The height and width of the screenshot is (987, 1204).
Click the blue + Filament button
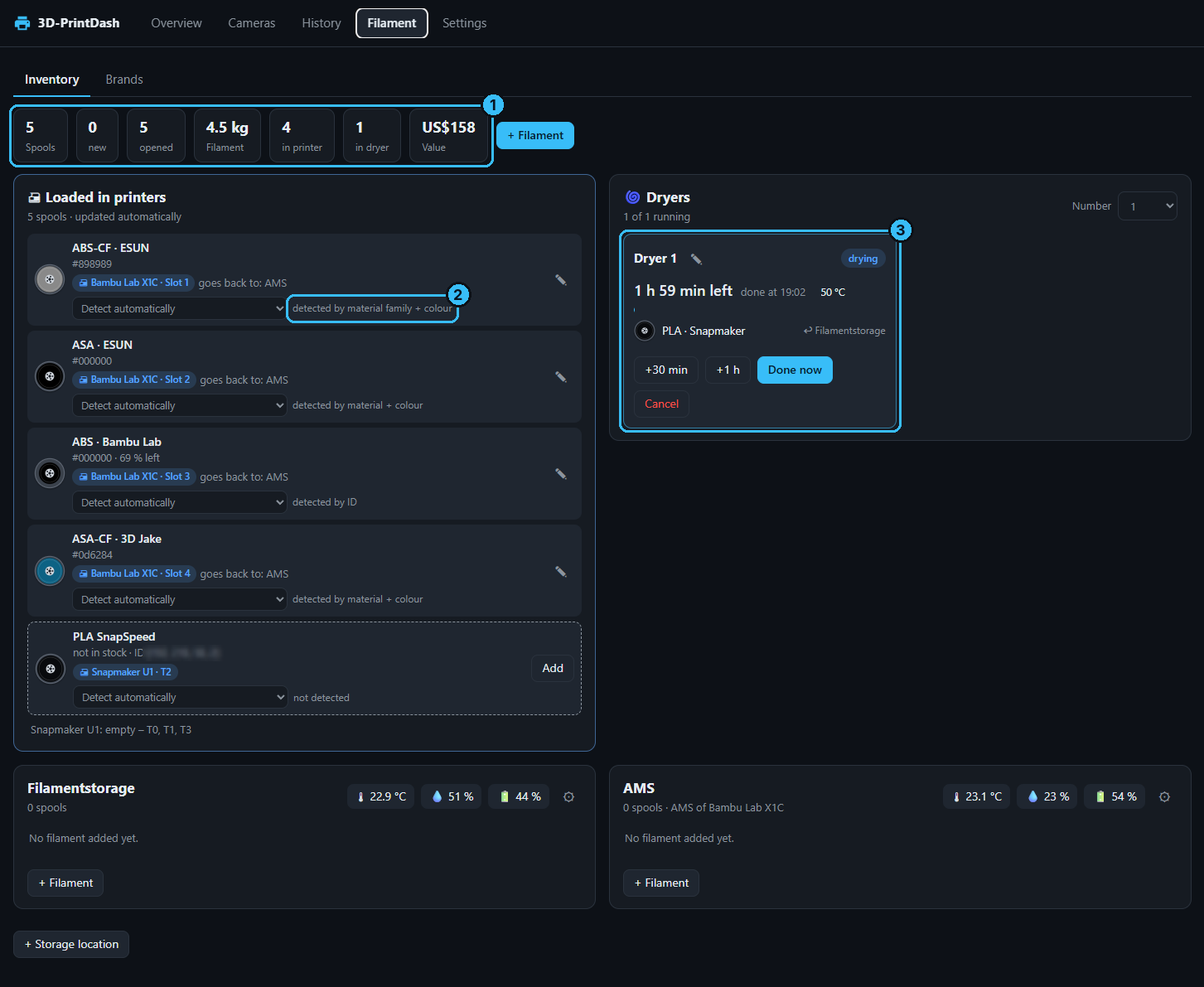(535, 136)
